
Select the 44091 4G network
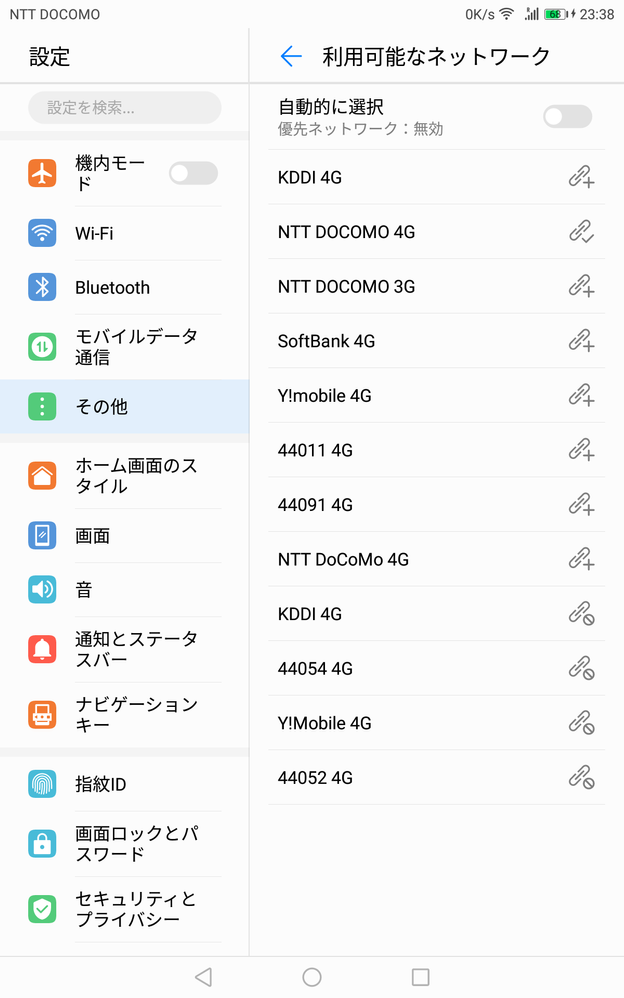tap(436, 505)
